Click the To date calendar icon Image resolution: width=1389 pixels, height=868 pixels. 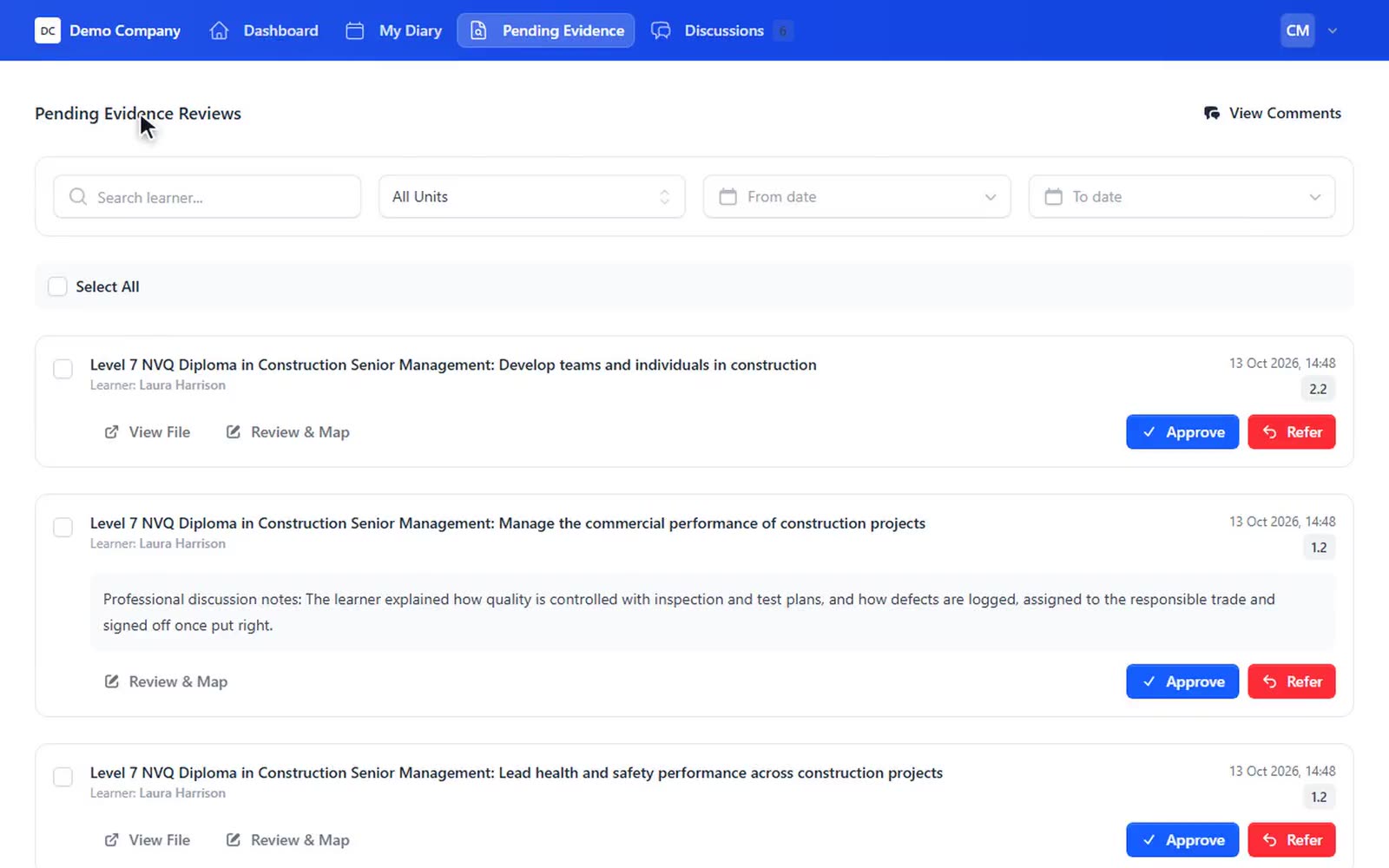tap(1053, 196)
